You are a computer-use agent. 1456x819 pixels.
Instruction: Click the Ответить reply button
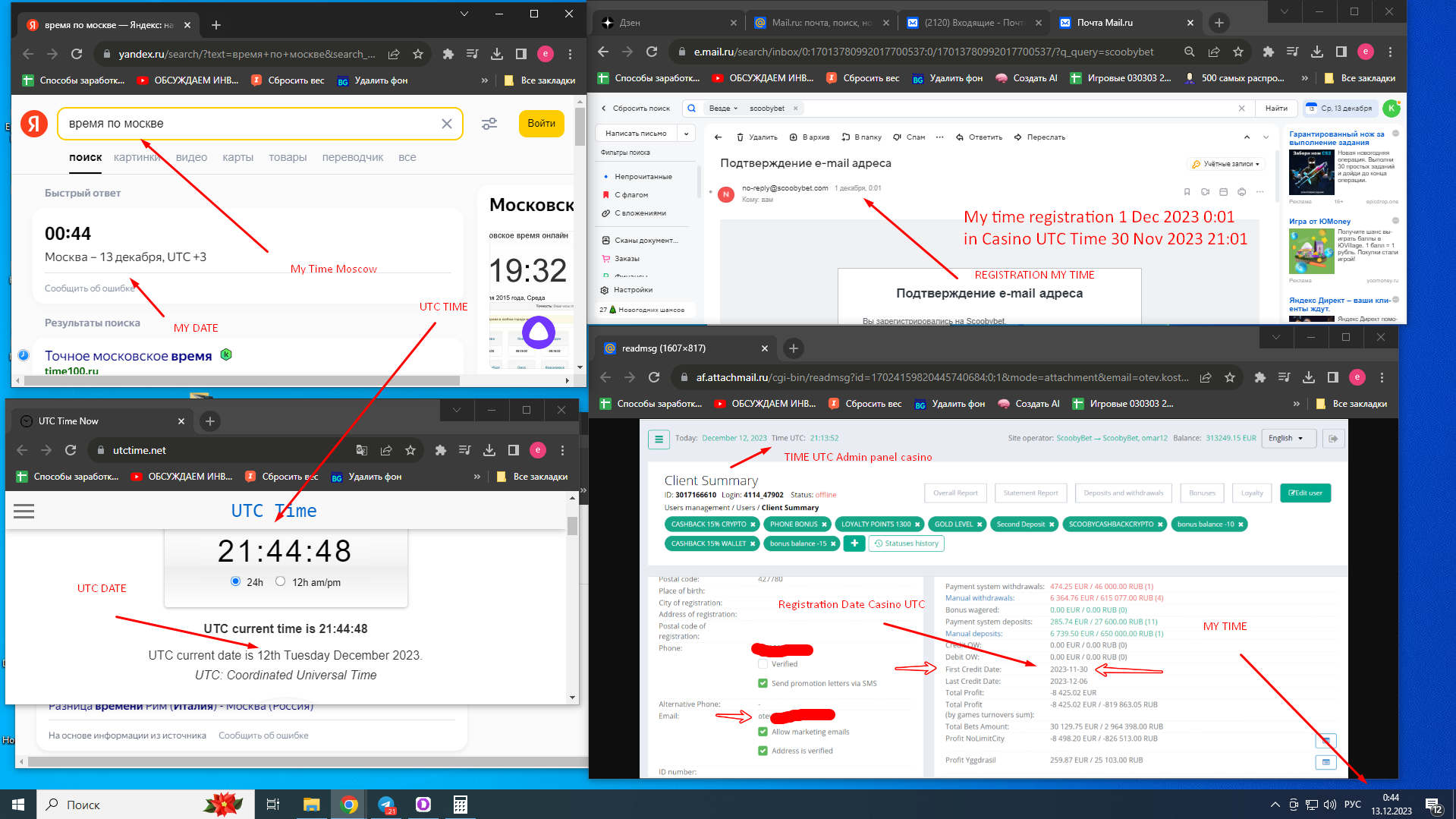click(979, 137)
